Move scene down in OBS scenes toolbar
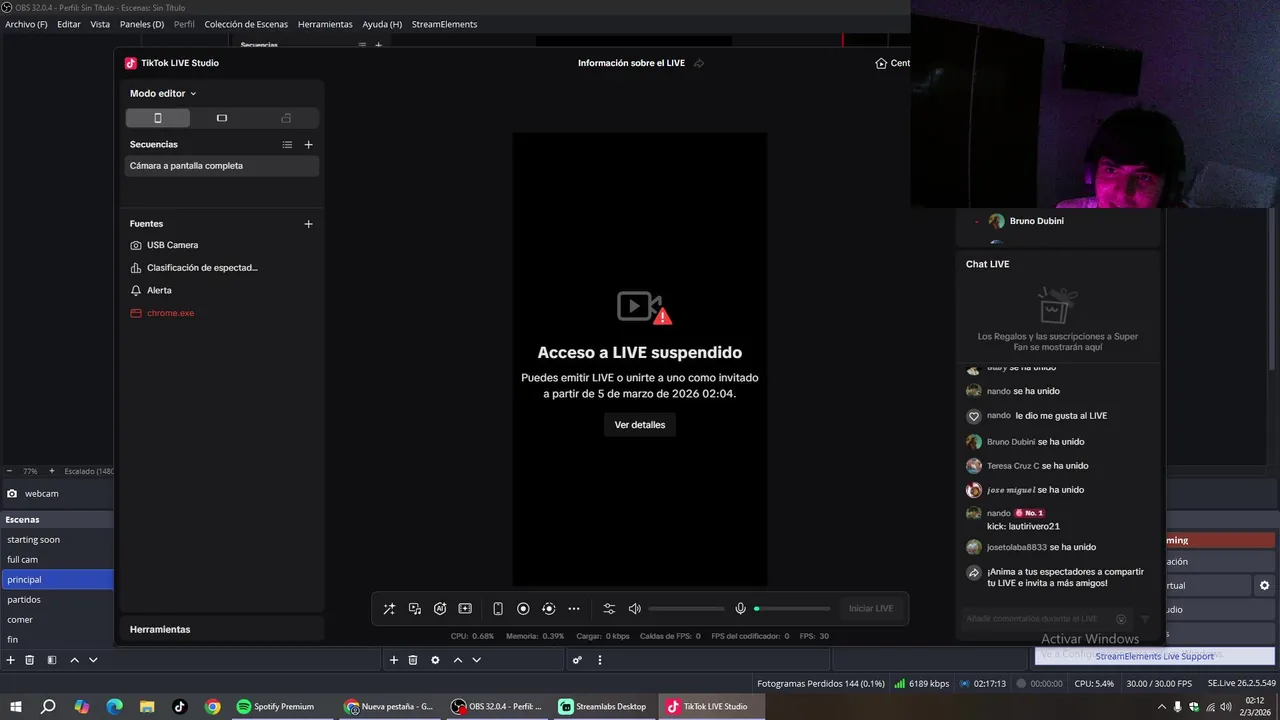 tap(93, 660)
